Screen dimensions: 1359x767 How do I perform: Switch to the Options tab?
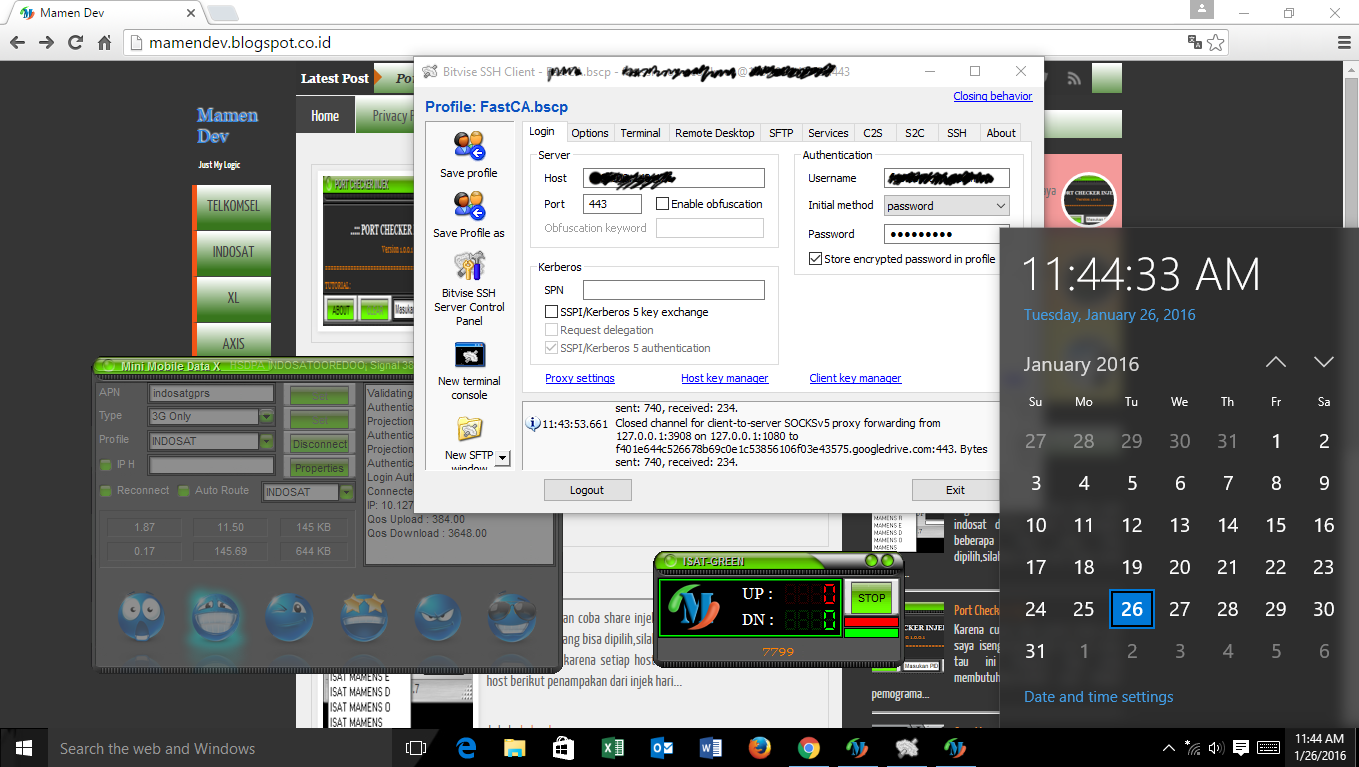coord(590,133)
